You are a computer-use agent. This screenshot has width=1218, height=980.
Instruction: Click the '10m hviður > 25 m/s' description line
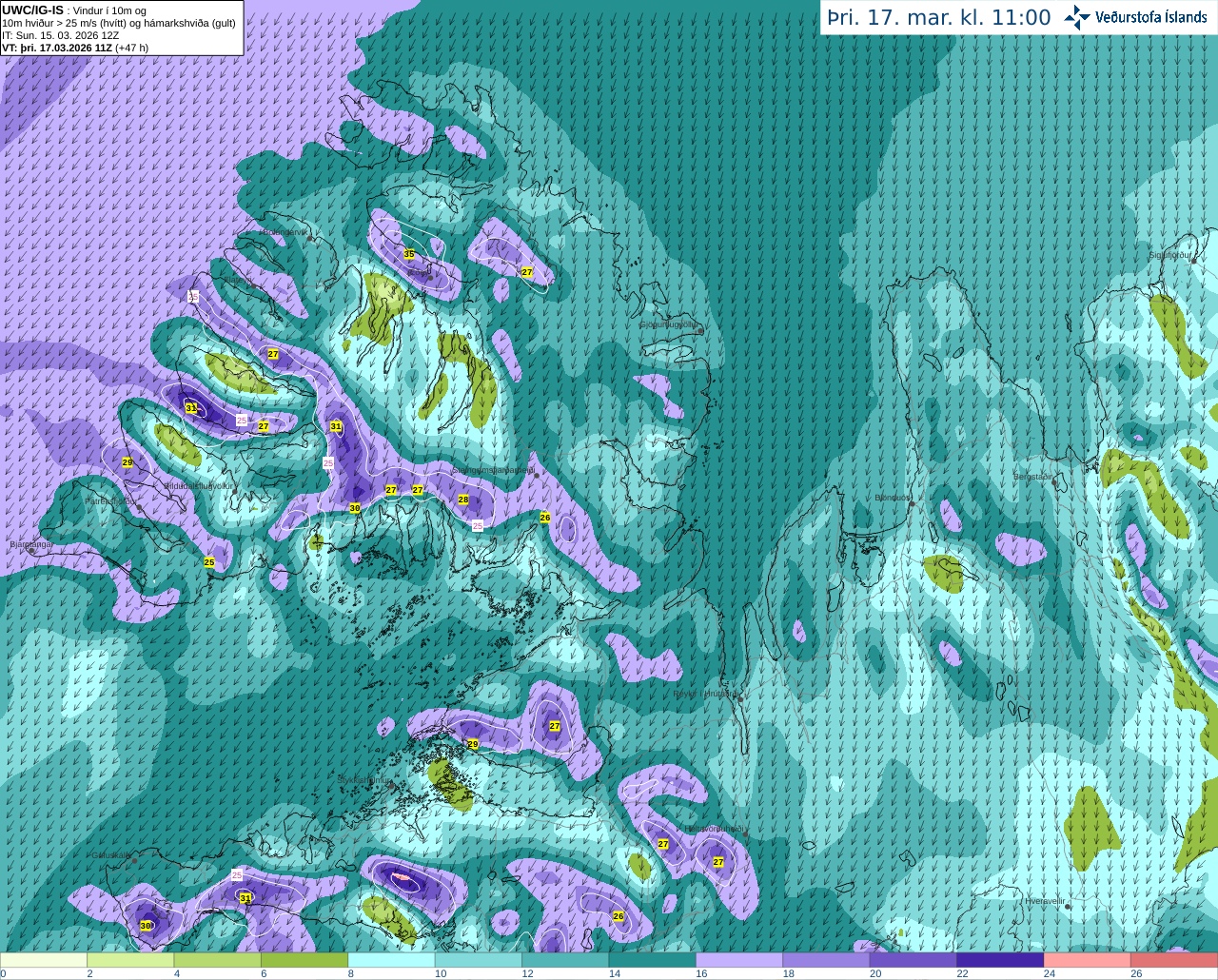tap(119, 23)
